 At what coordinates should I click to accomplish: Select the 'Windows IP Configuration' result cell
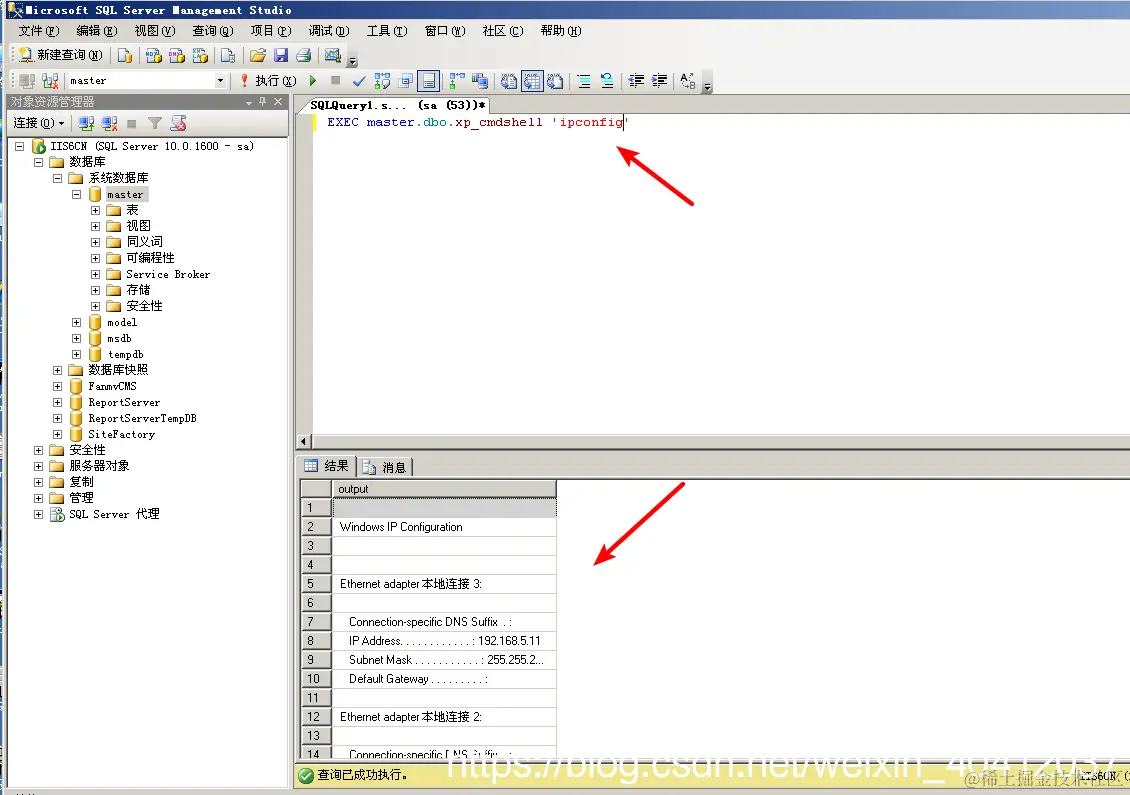[444, 527]
